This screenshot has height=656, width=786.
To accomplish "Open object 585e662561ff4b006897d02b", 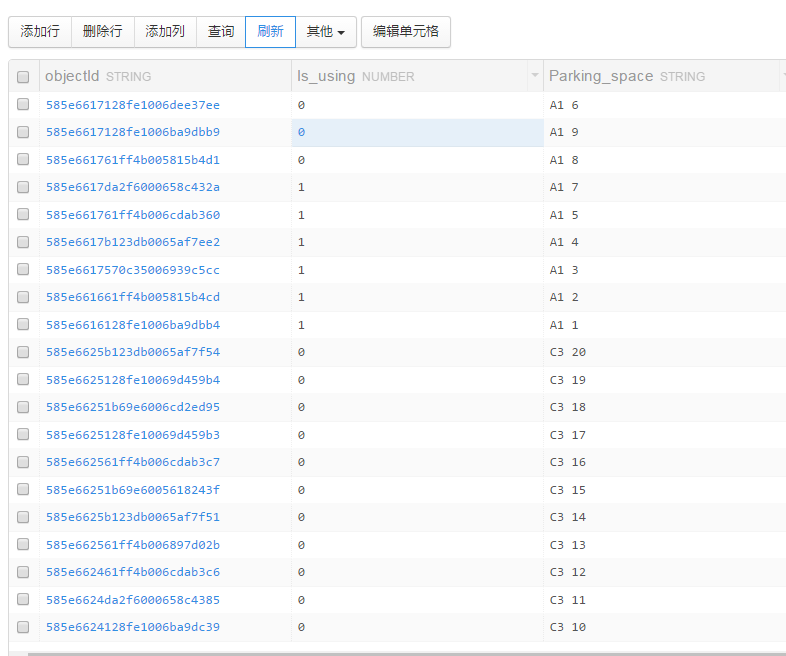I will [x=133, y=545].
